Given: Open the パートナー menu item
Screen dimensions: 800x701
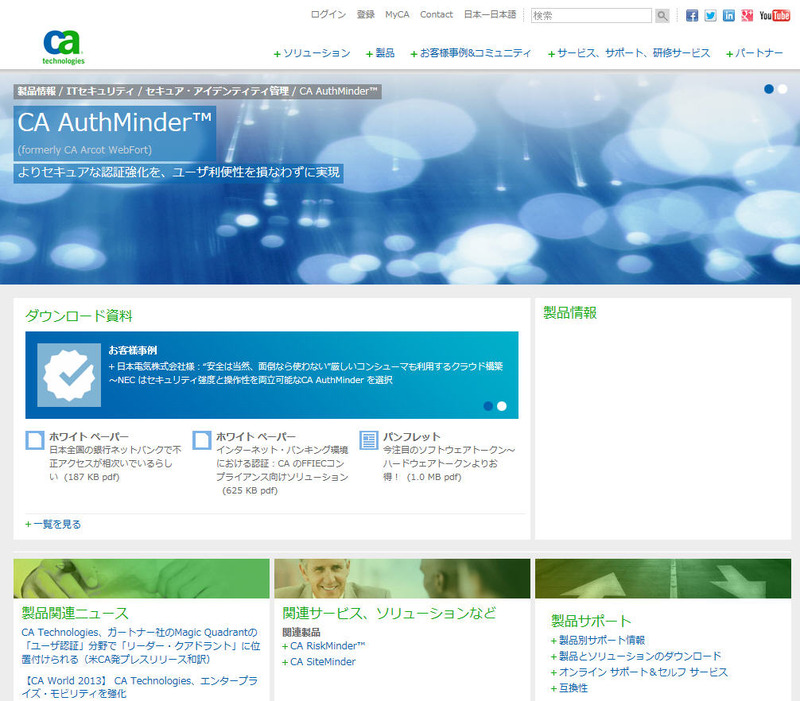Looking at the screenshot, I should 759,53.
